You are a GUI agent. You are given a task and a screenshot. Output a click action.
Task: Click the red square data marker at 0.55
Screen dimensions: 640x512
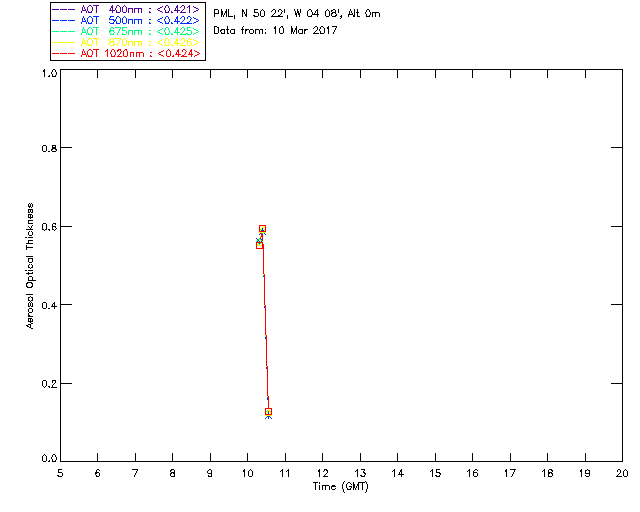tap(259, 245)
